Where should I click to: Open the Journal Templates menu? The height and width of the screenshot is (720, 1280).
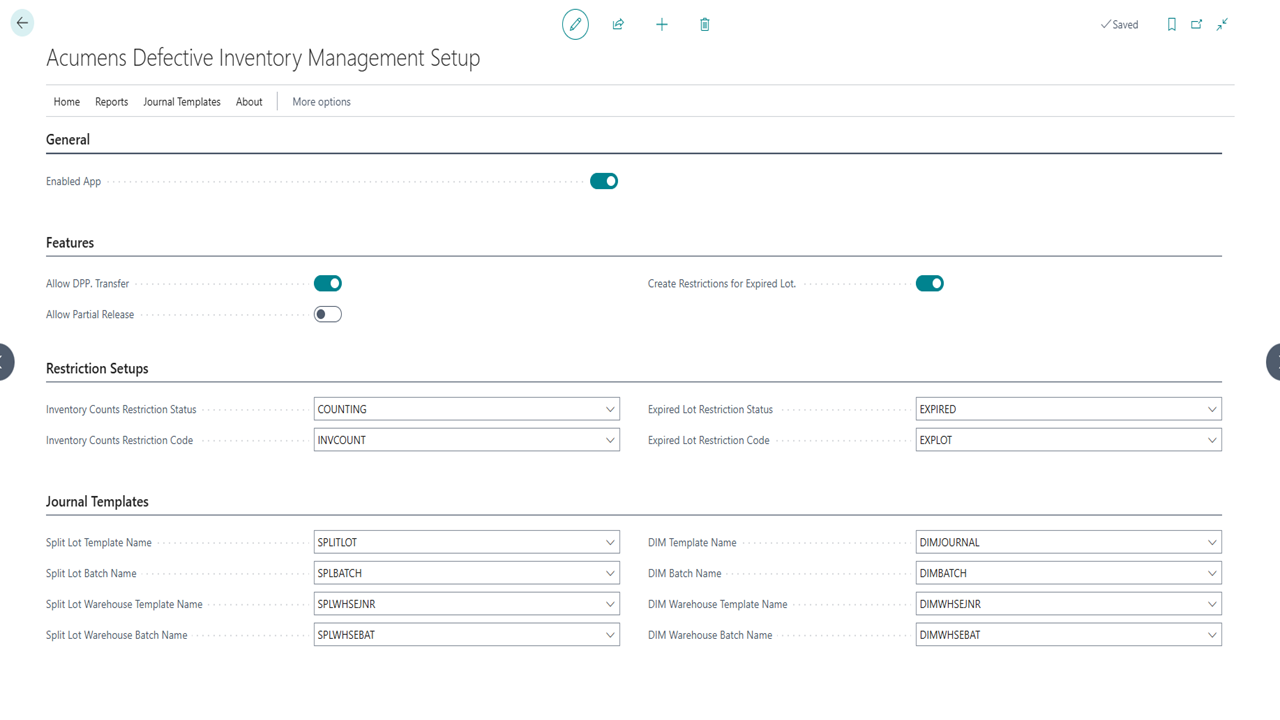(182, 102)
